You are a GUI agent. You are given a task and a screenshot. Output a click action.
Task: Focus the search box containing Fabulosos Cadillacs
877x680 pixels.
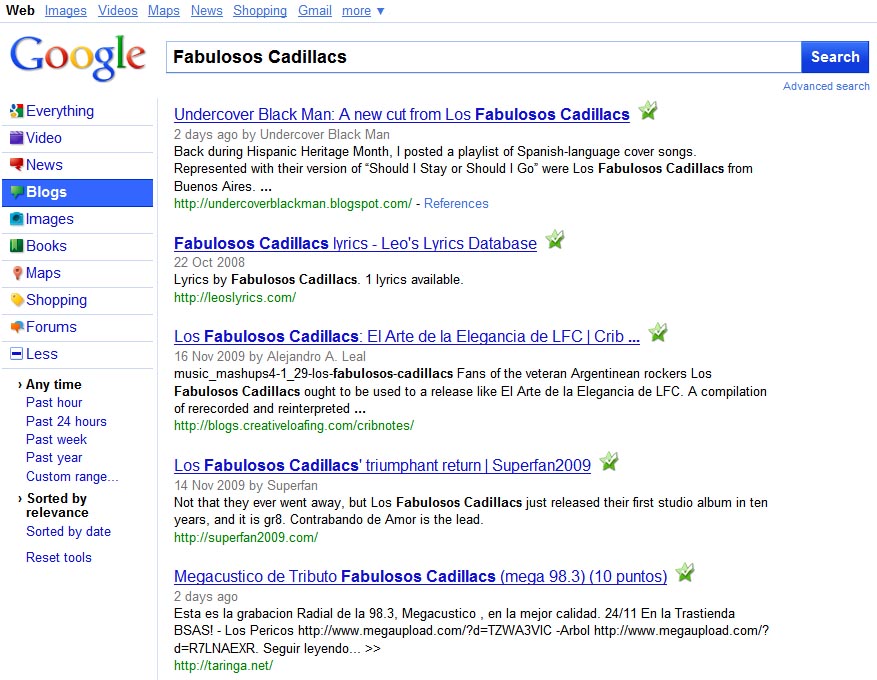pos(483,57)
